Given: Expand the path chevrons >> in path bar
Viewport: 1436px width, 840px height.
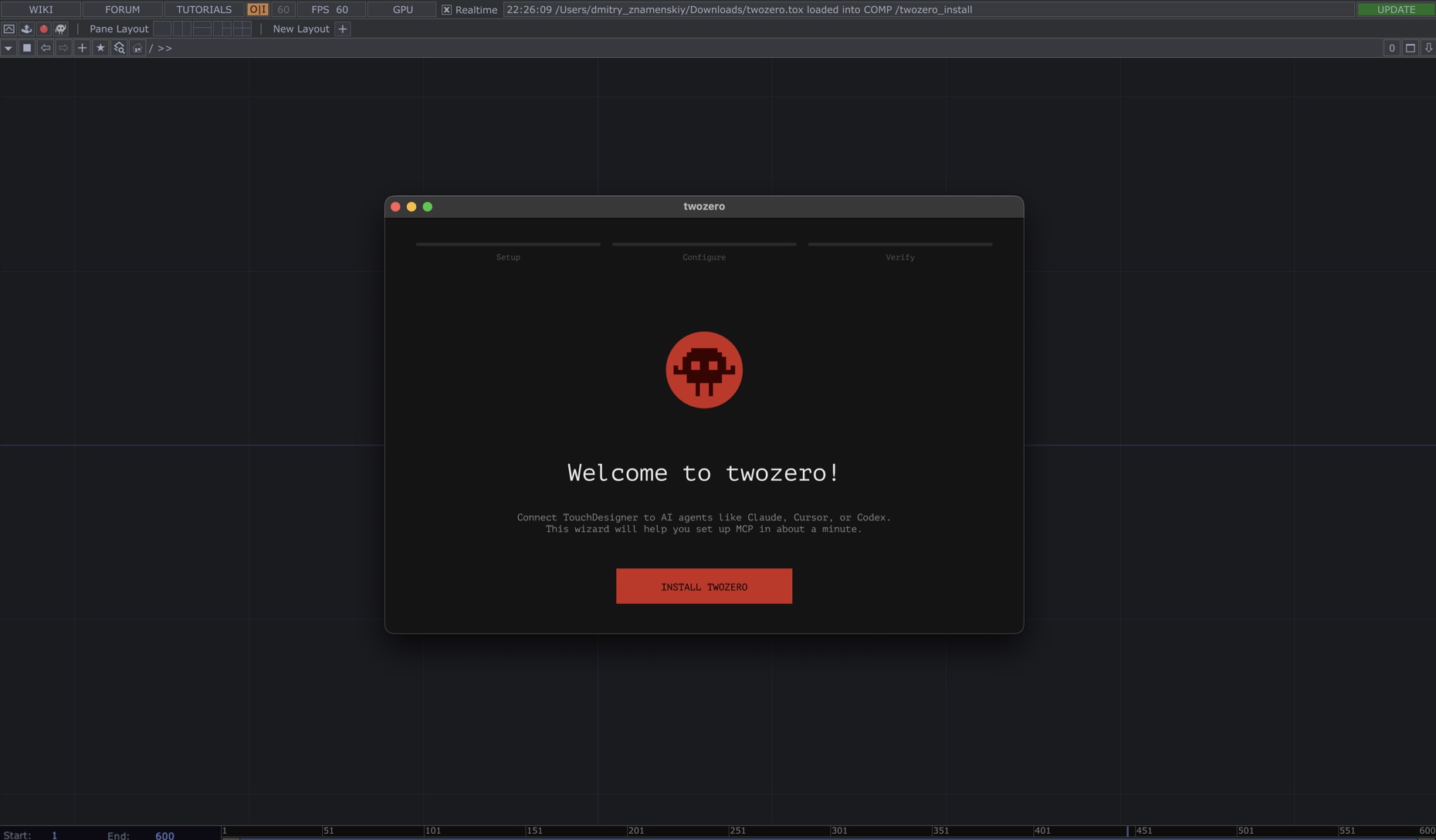Looking at the screenshot, I should pyautogui.click(x=164, y=48).
